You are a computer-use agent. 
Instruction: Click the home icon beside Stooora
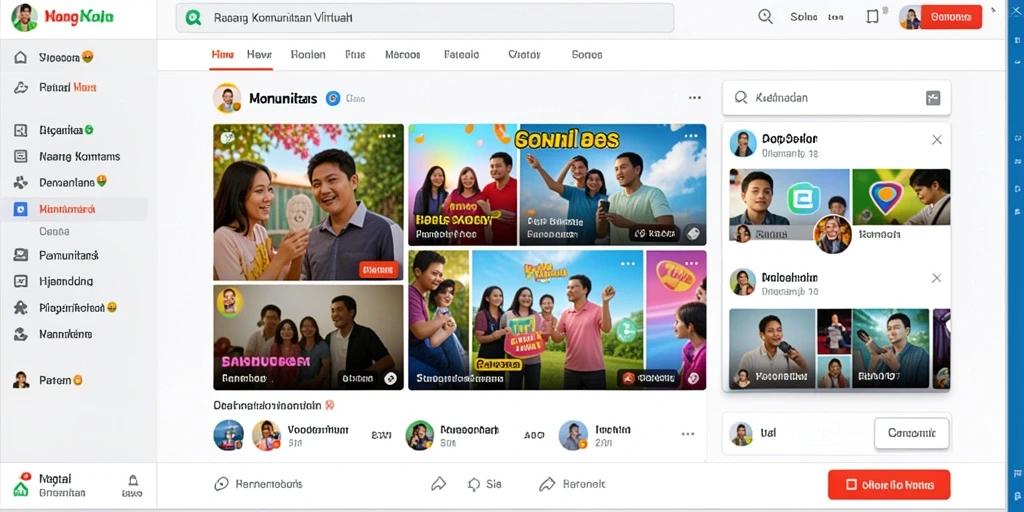[21, 57]
